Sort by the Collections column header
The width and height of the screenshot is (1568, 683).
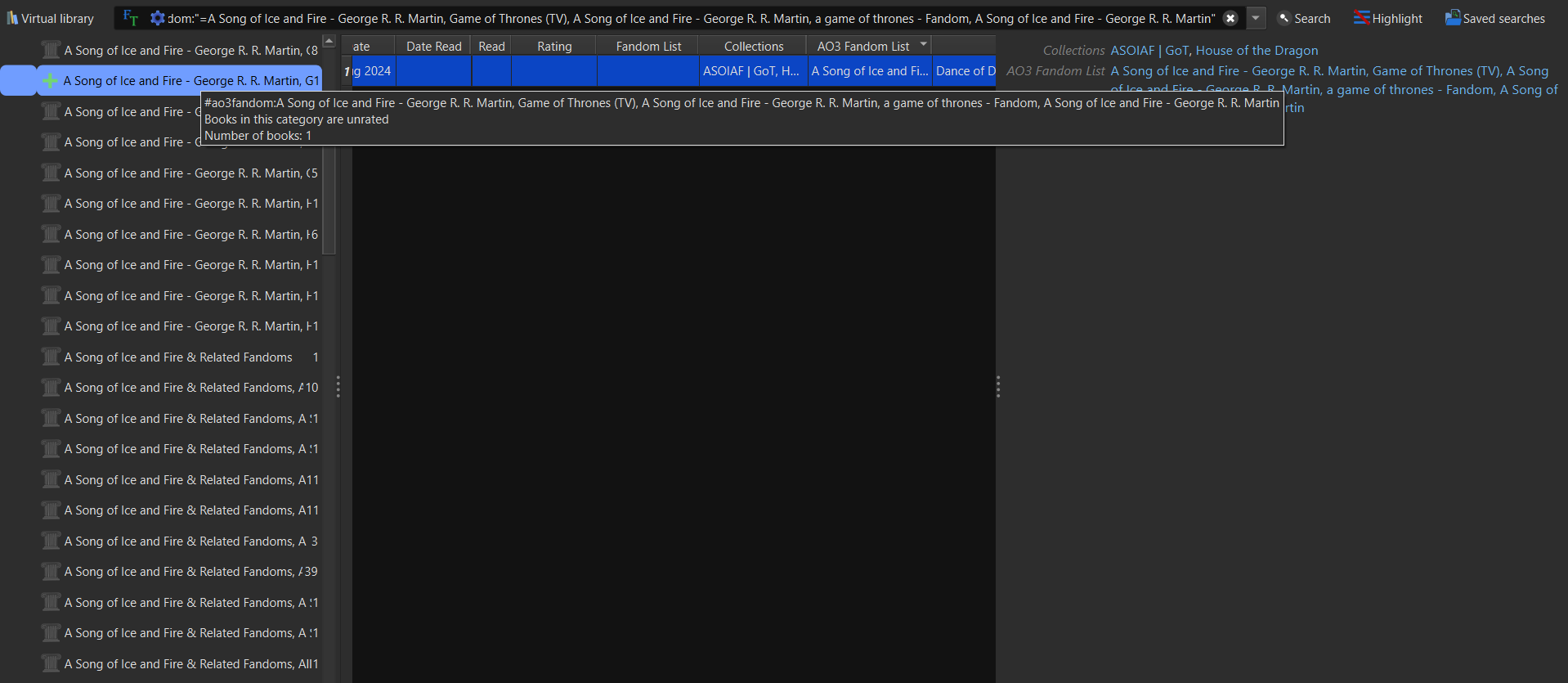(753, 46)
